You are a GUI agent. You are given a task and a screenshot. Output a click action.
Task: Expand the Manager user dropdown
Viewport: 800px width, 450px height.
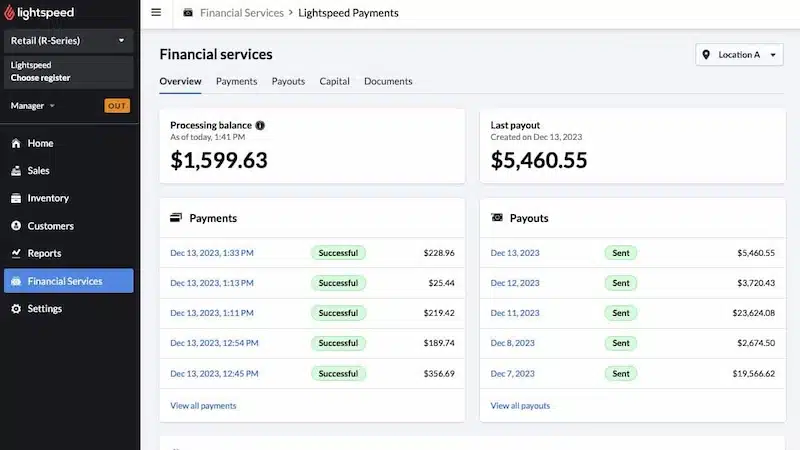(x=33, y=106)
